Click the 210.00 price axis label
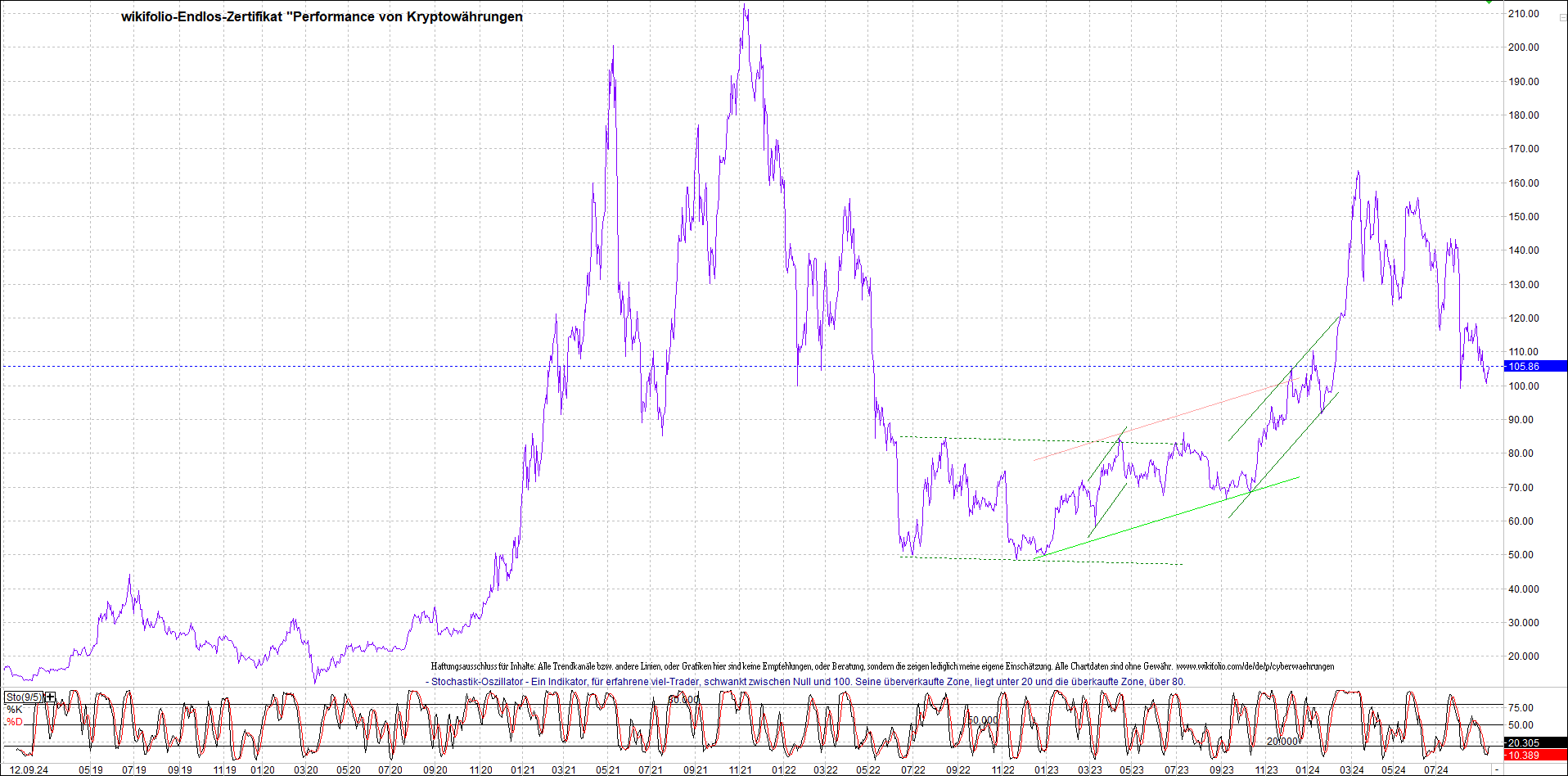This screenshot has height=776, width=1568. [1524, 14]
